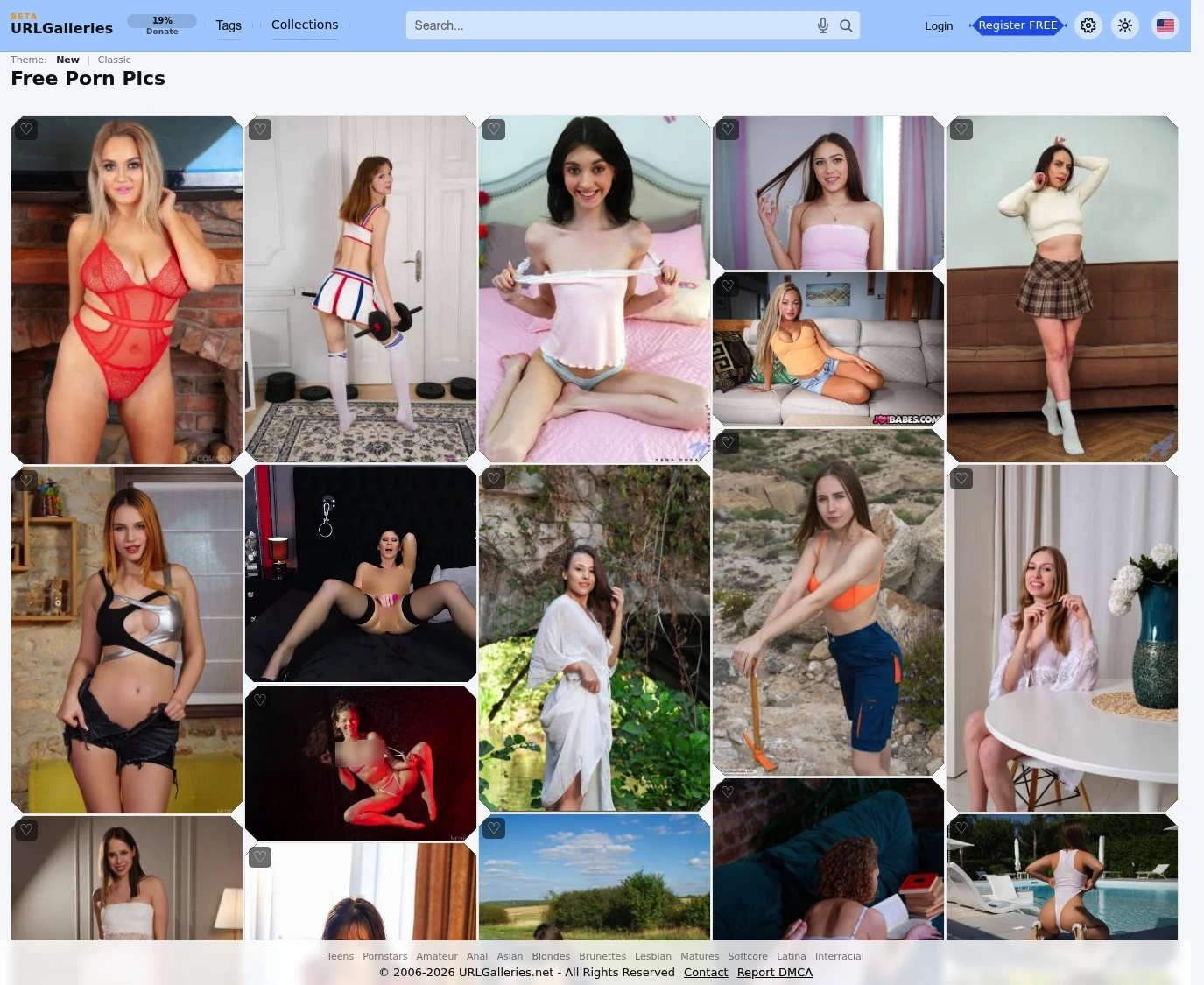Viewport: 1204px width, 985px height.
Task: Open the Matures footer category
Action: point(700,956)
